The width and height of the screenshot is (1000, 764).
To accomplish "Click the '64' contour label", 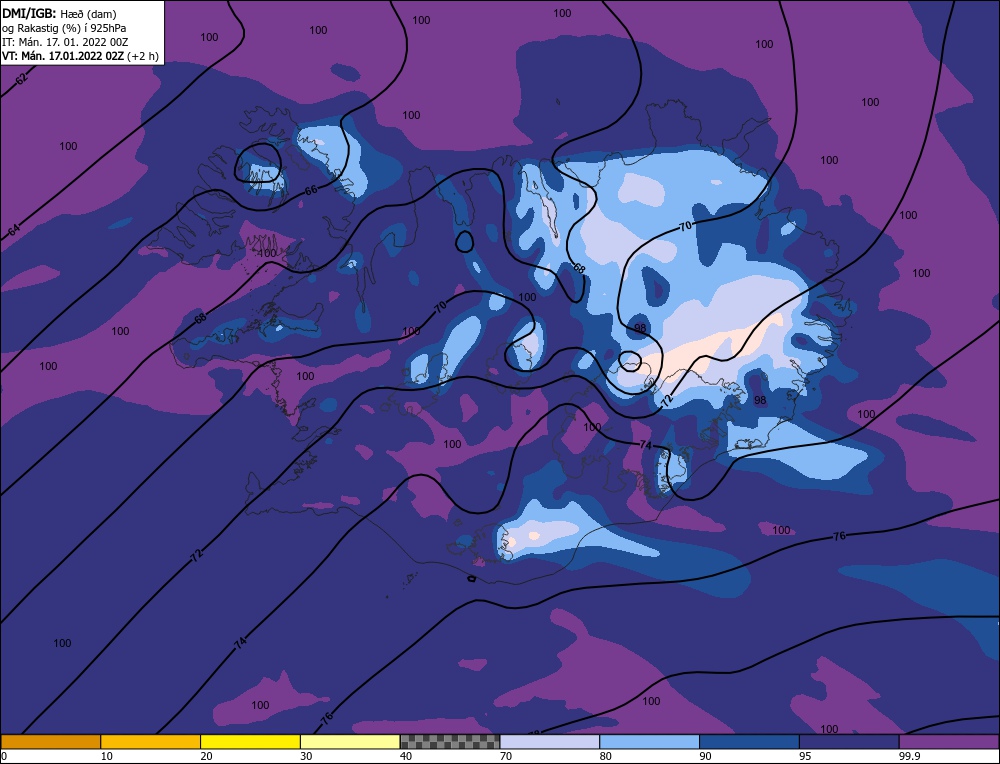I will (x=13, y=230).
